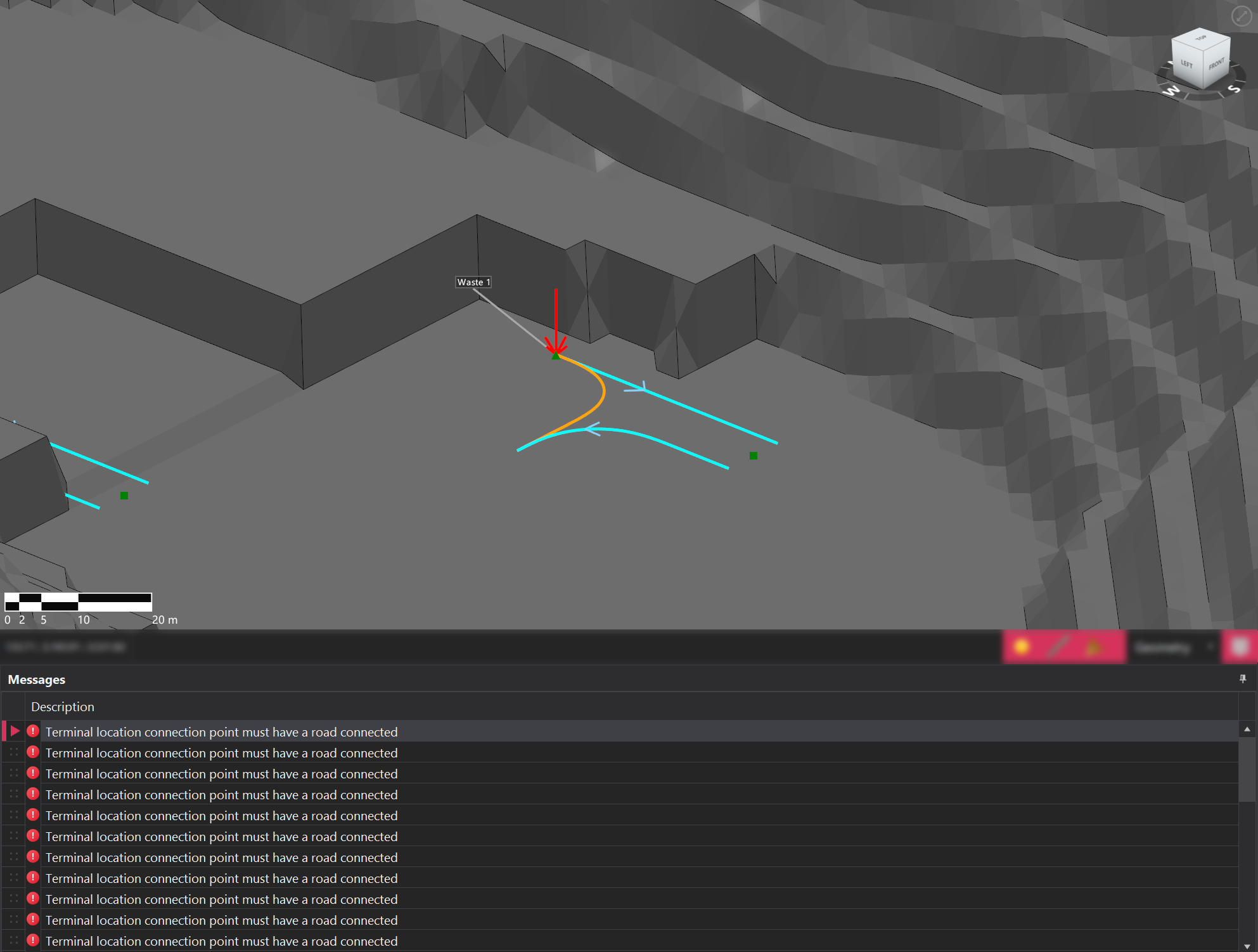Click the yellow circle status bar icon
This screenshot has height=952, width=1258.
[x=1021, y=647]
